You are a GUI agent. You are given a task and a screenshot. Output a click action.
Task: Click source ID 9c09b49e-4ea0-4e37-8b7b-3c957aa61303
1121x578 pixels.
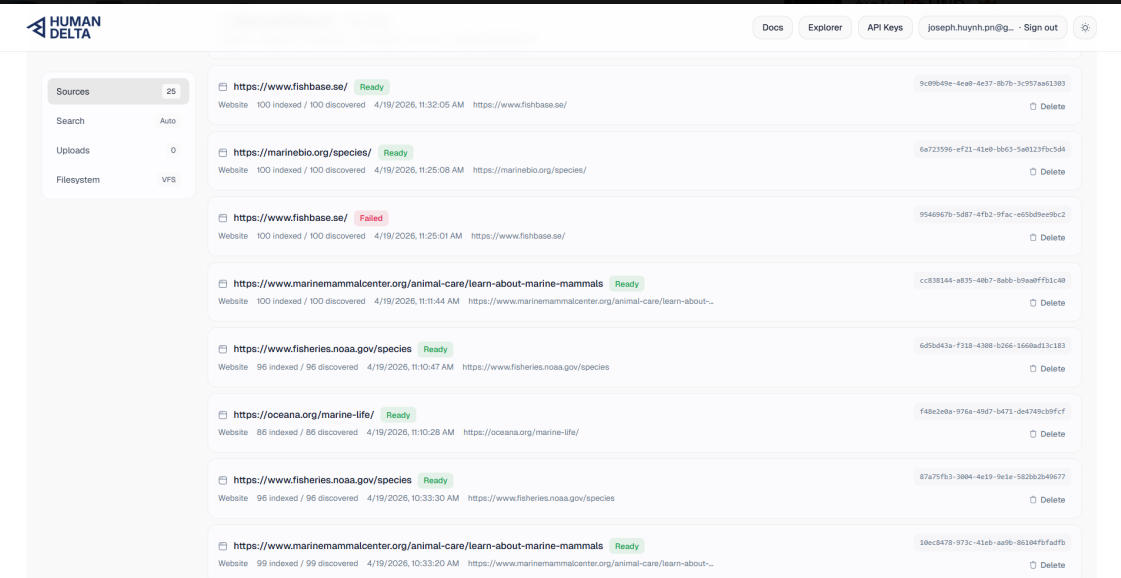992,84
